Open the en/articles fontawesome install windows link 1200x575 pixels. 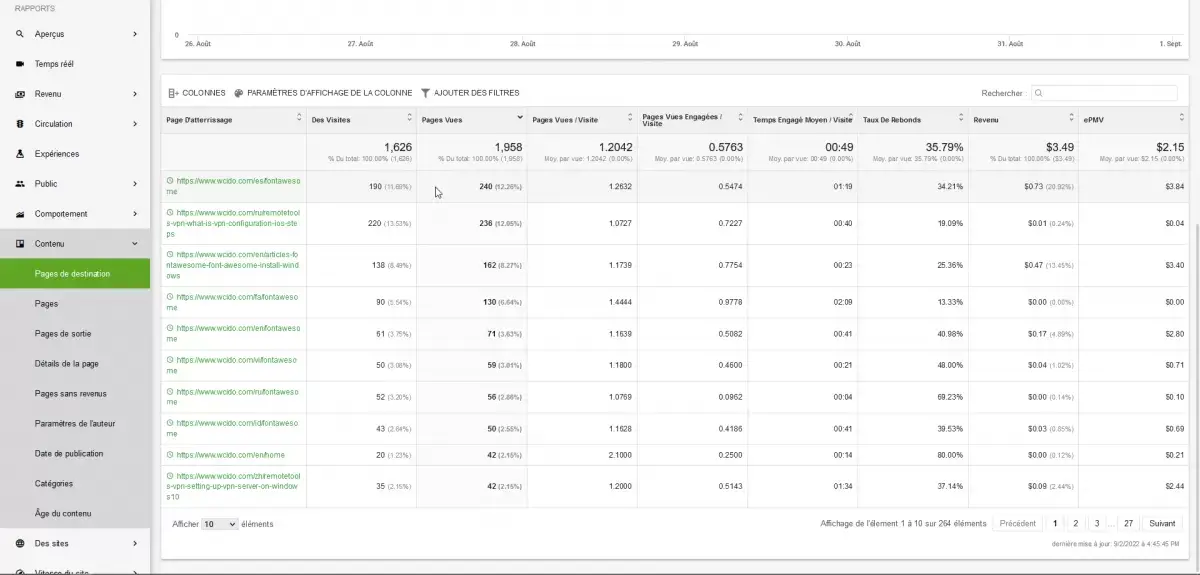[233, 265]
